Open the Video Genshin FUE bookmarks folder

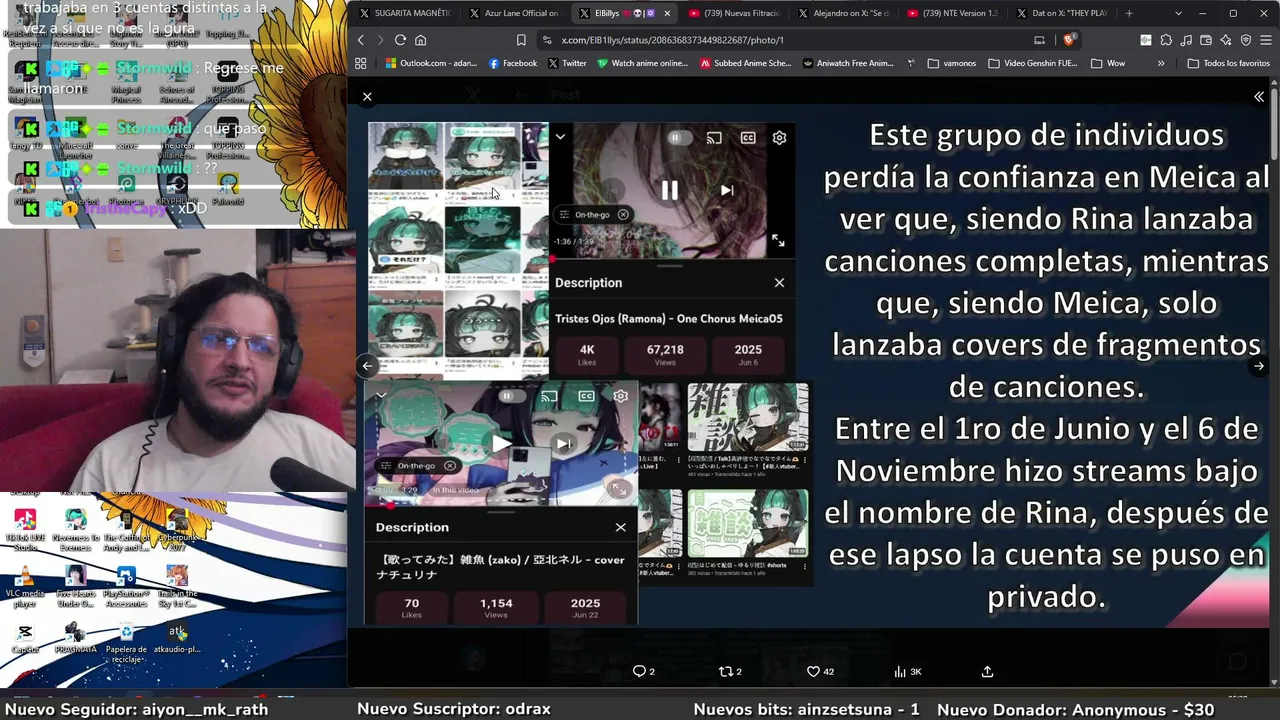click(x=1033, y=63)
